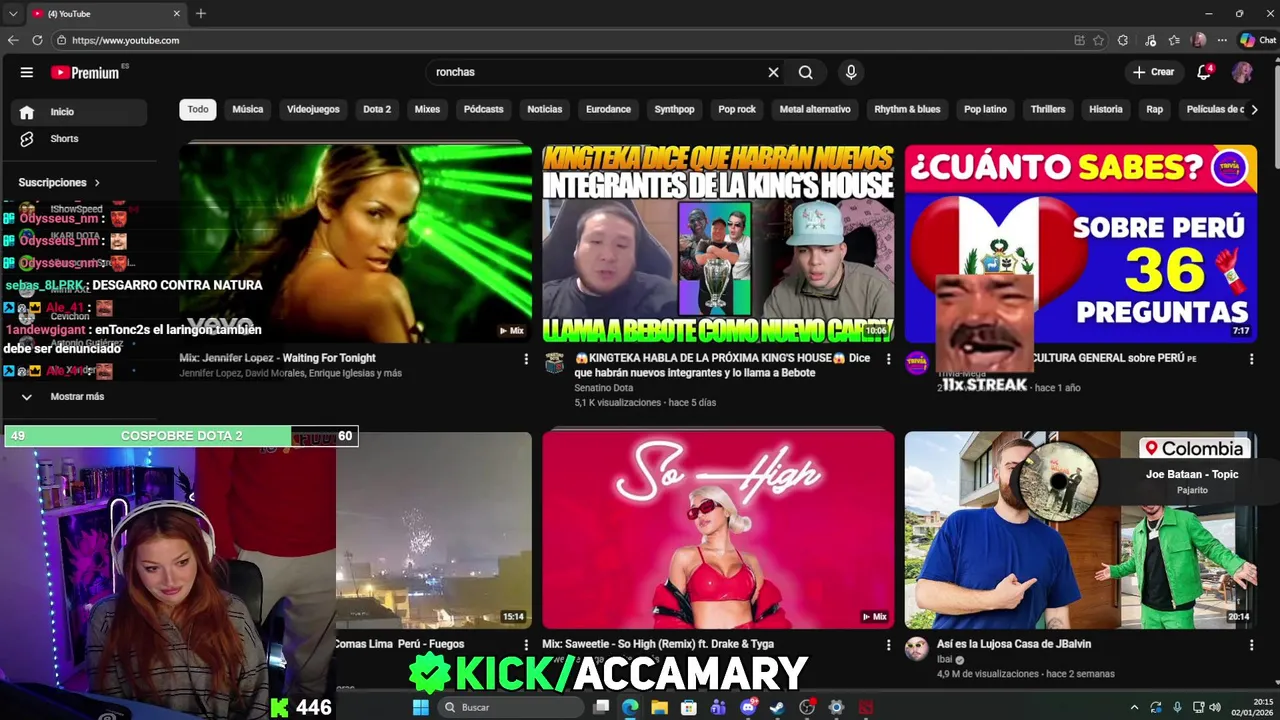This screenshot has height=720, width=1280.
Task: Select the Videojuegos filter chip
Action: pos(313,109)
